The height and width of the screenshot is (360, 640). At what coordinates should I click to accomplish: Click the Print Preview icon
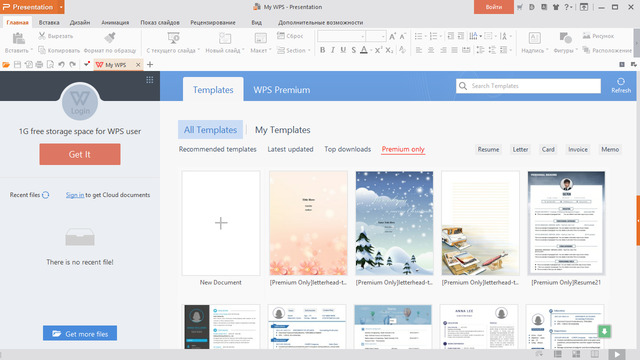coord(50,64)
